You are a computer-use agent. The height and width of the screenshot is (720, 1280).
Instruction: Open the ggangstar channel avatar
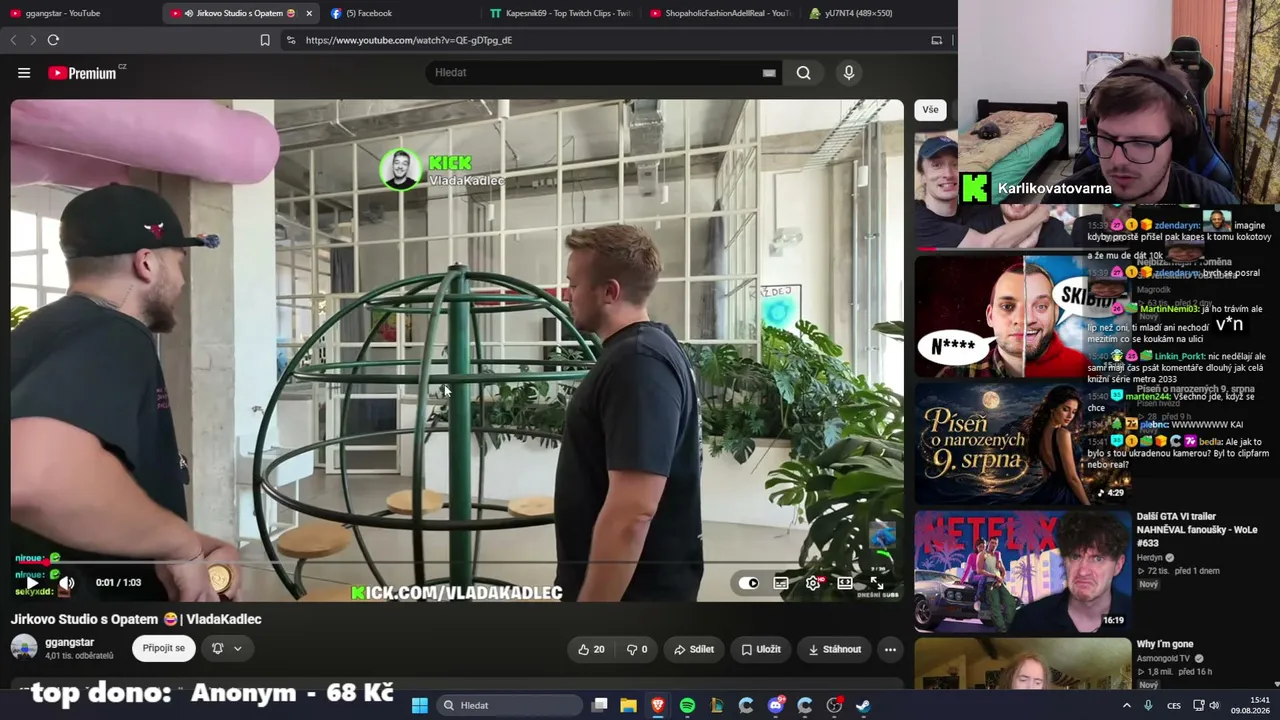(x=24, y=648)
